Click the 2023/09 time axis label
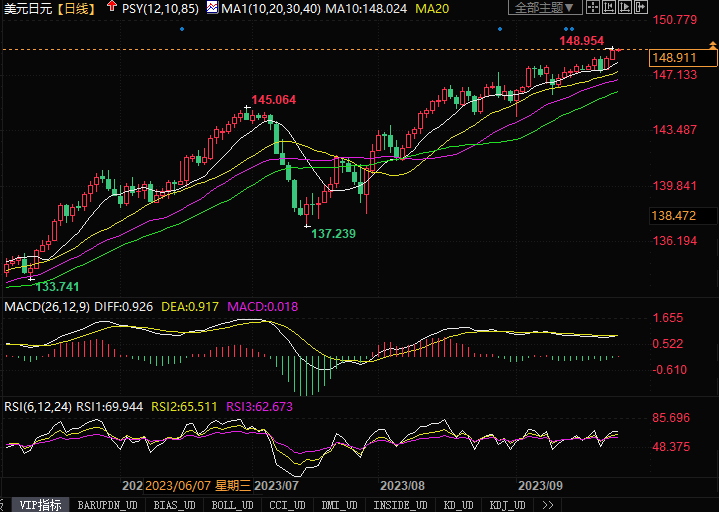 point(540,485)
